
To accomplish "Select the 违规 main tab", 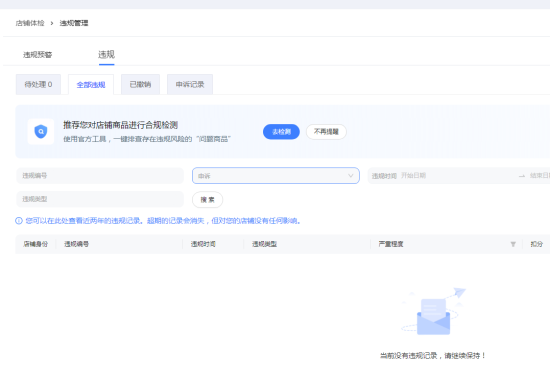I will click(x=106, y=54).
